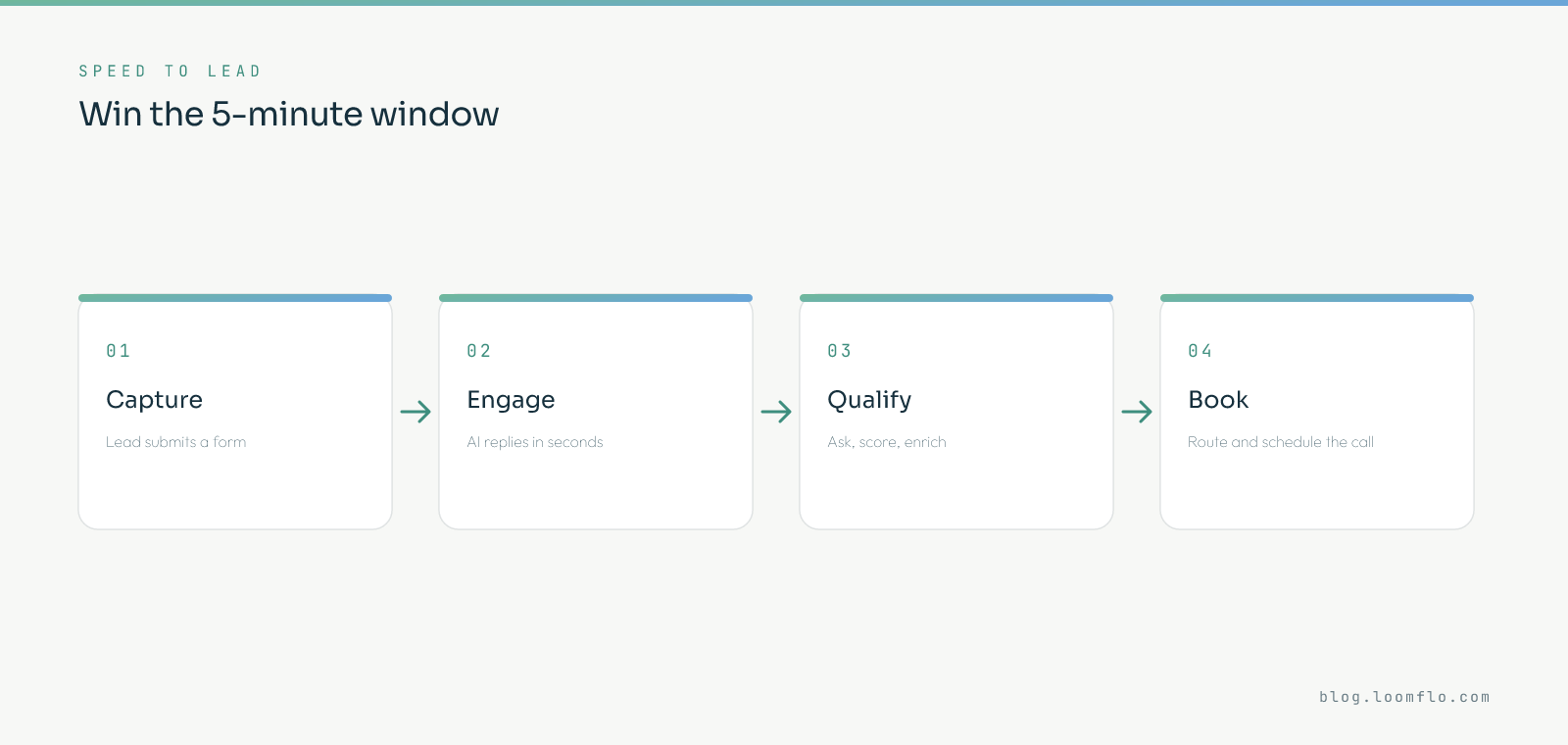Click 'AI replies in seconds' description

pos(535,442)
